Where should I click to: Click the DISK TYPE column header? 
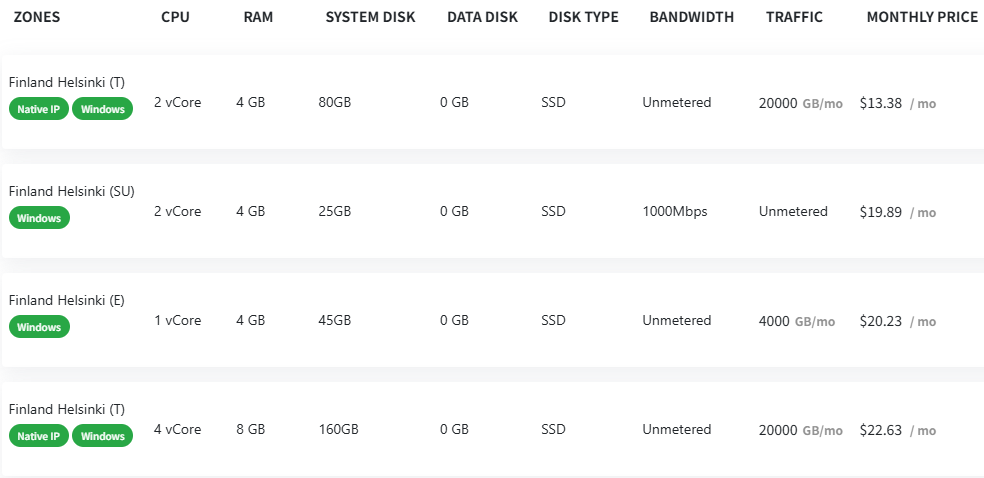coord(583,17)
